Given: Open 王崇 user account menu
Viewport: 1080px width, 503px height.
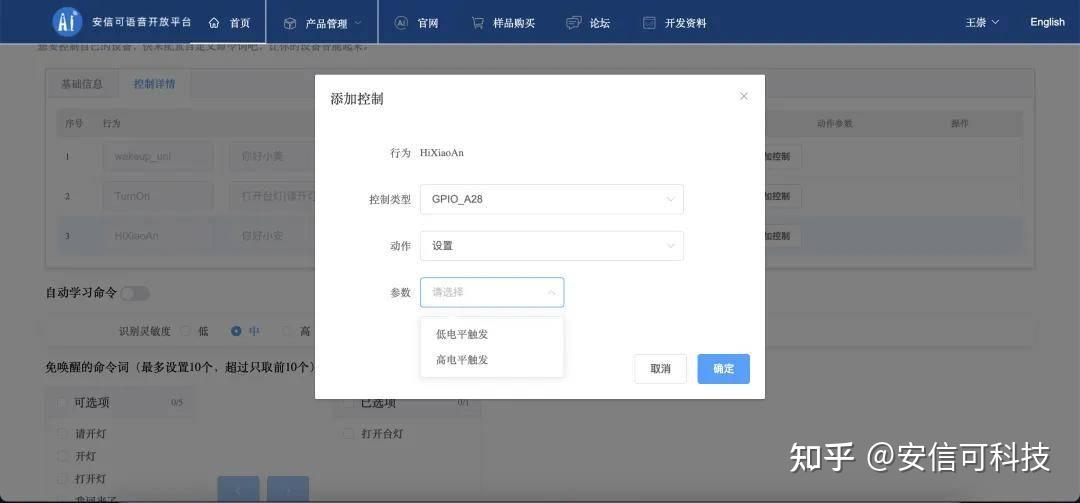Looking at the screenshot, I should pos(982,22).
